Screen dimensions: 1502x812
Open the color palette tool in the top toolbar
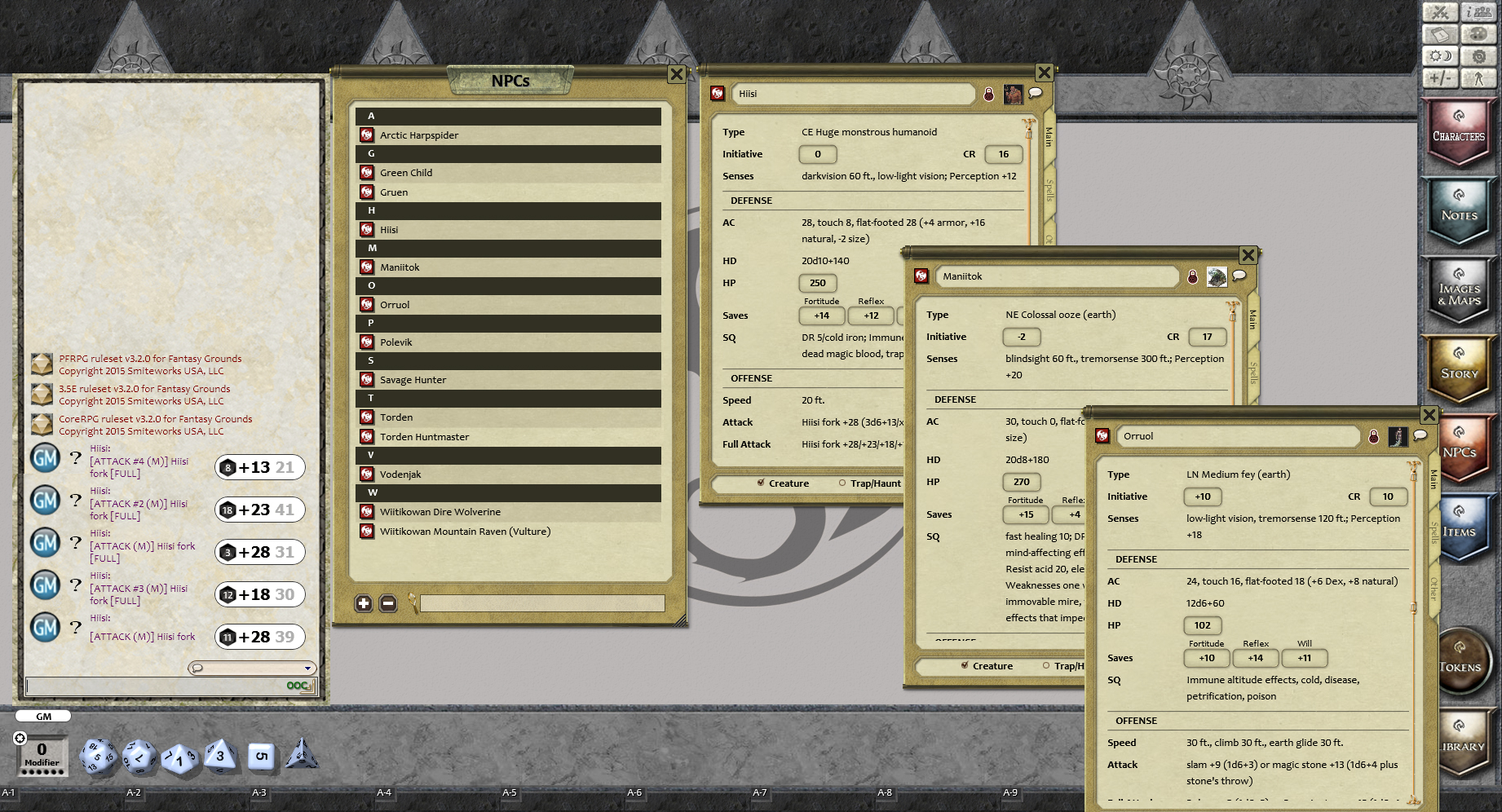[x=1479, y=34]
